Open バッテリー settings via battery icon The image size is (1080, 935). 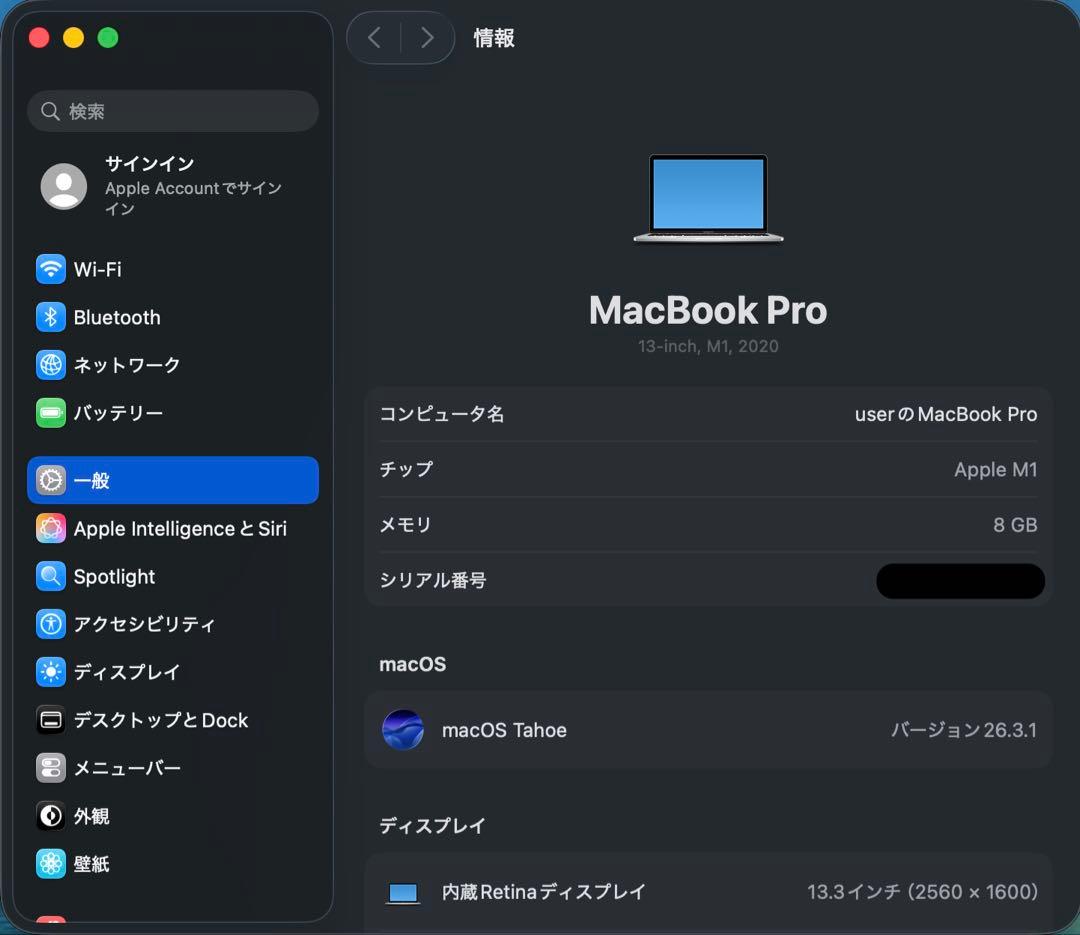50,413
